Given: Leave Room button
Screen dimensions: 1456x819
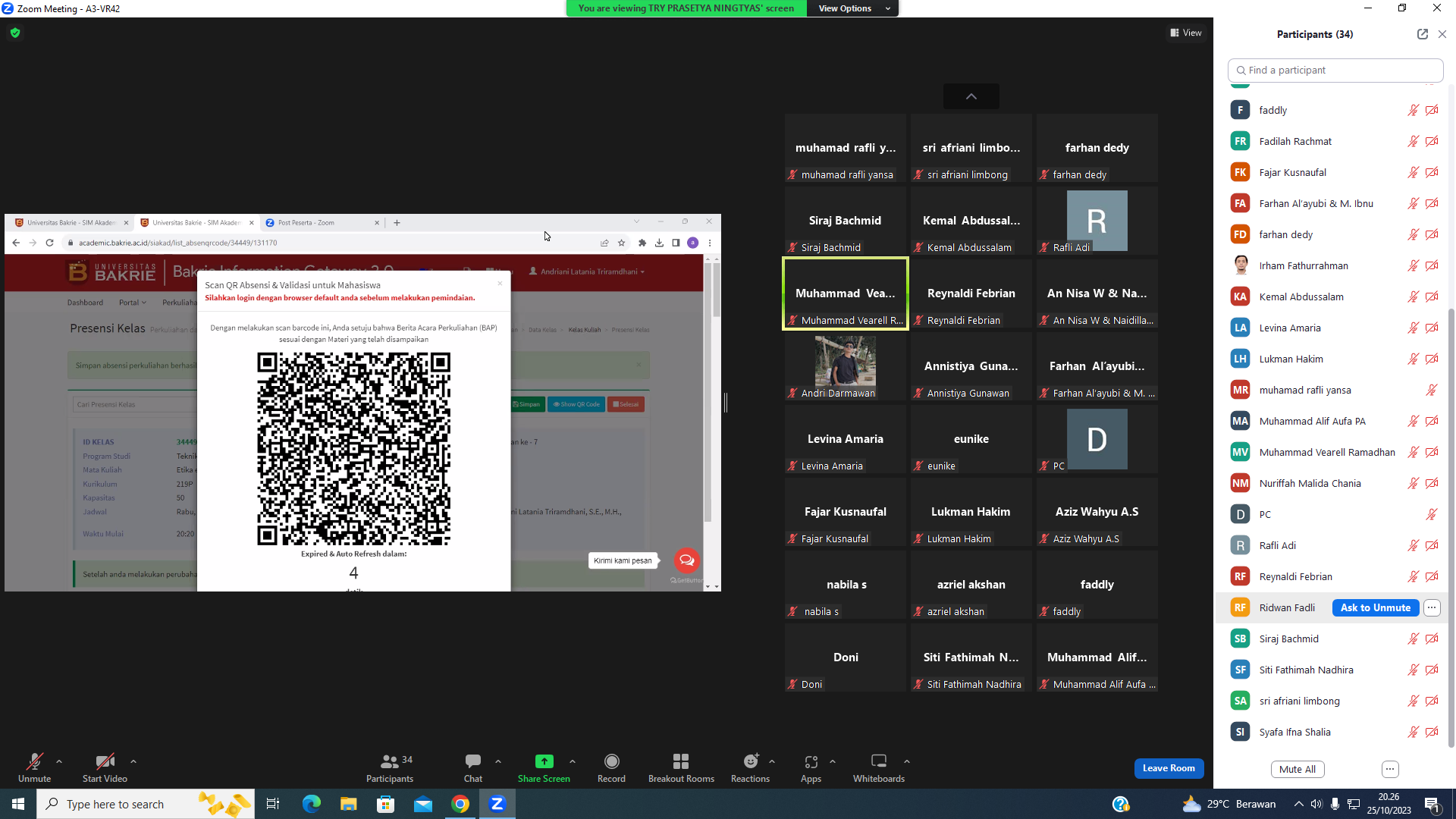Looking at the screenshot, I should pyautogui.click(x=1169, y=768).
